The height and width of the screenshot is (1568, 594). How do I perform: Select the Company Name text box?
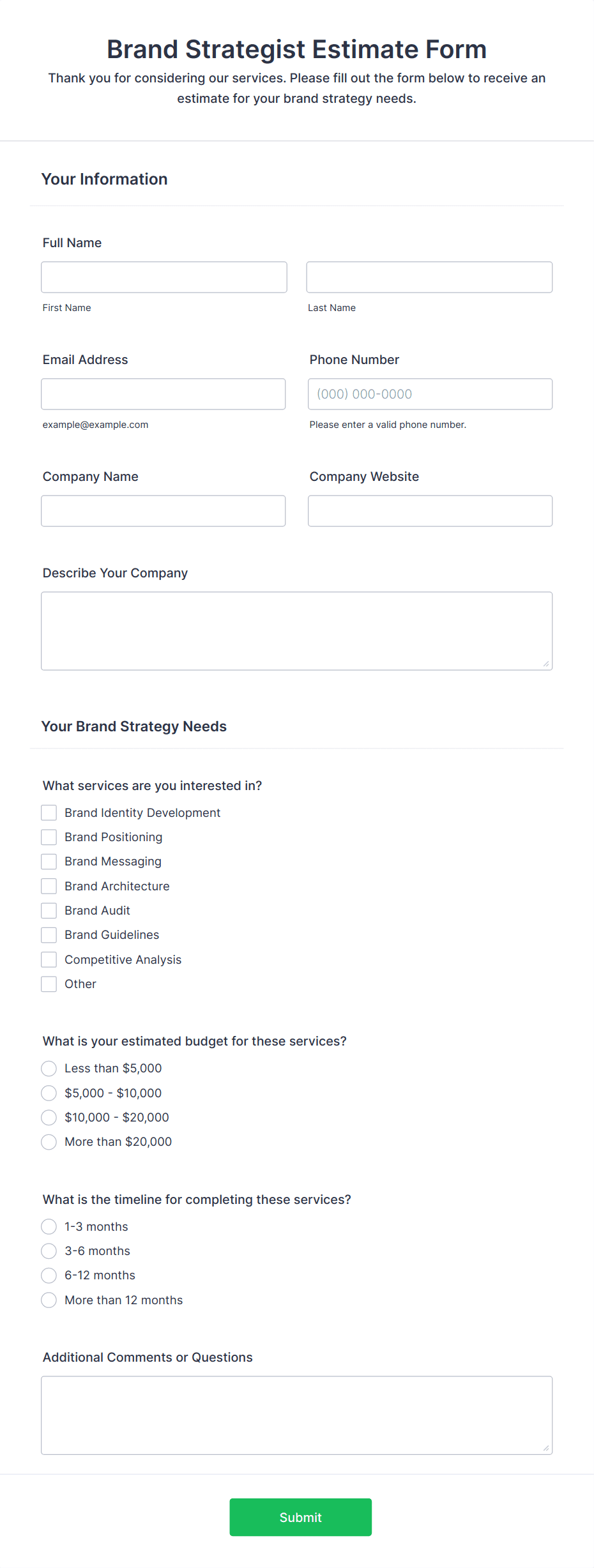tap(164, 511)
